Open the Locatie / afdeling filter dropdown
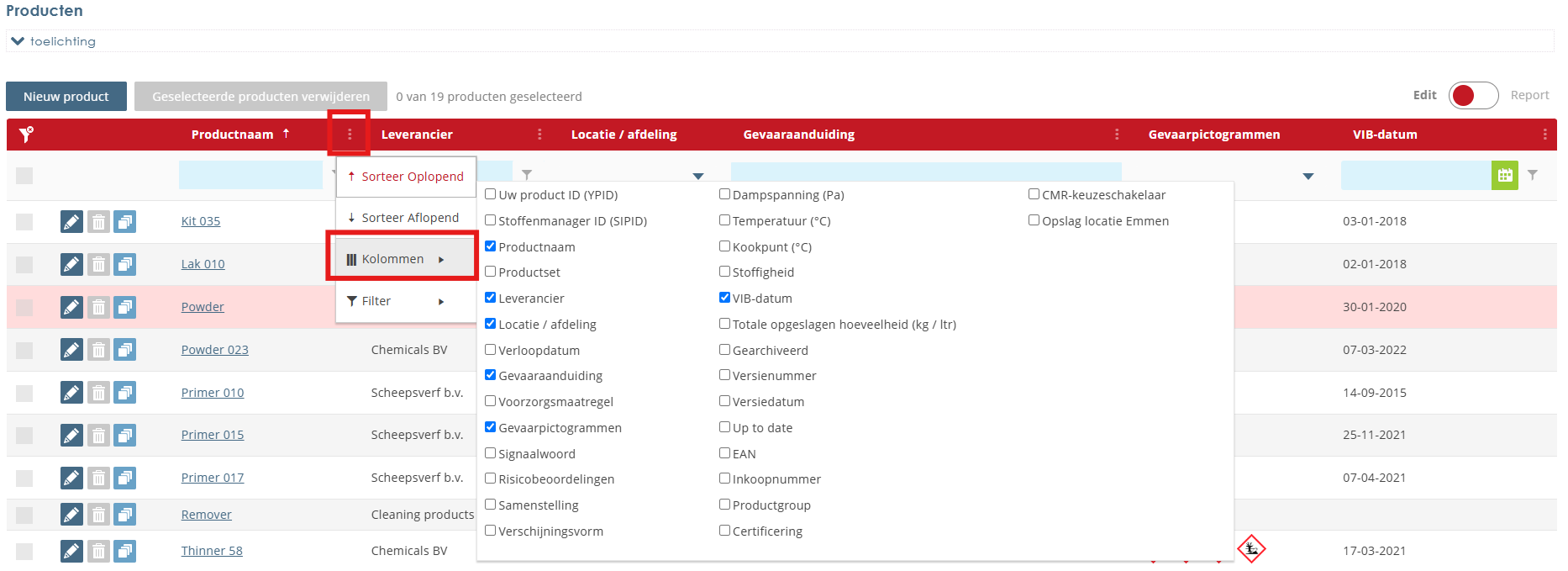The height and width of the screenshot is (571, 1568). tap(697, 177)
